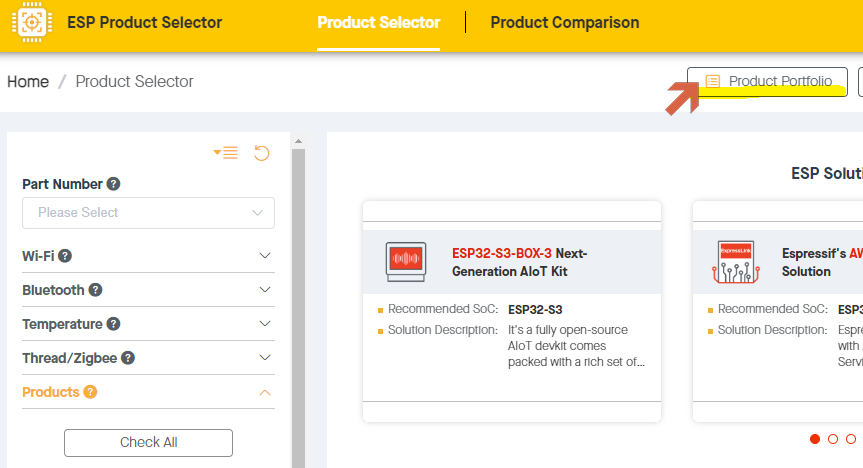
Task: Click the ESP Product Selector chip logo
Action: 32,22
